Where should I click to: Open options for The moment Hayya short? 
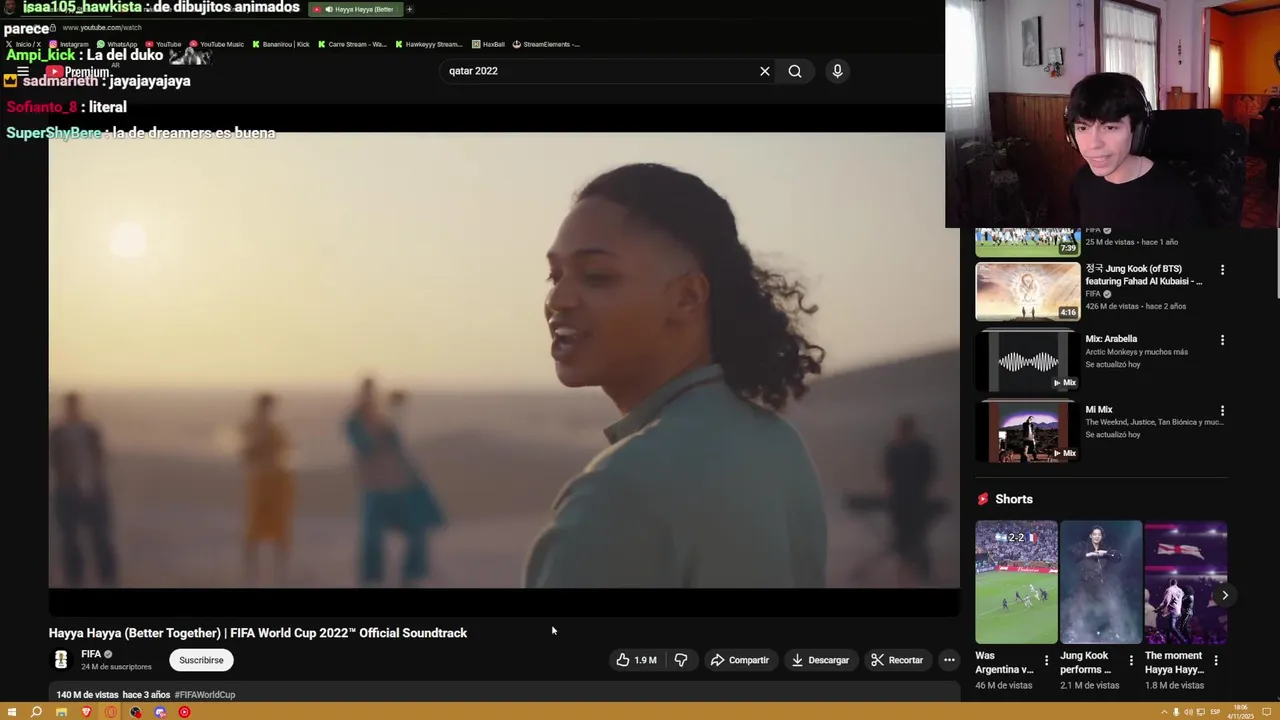click(x=1216, y=661)
